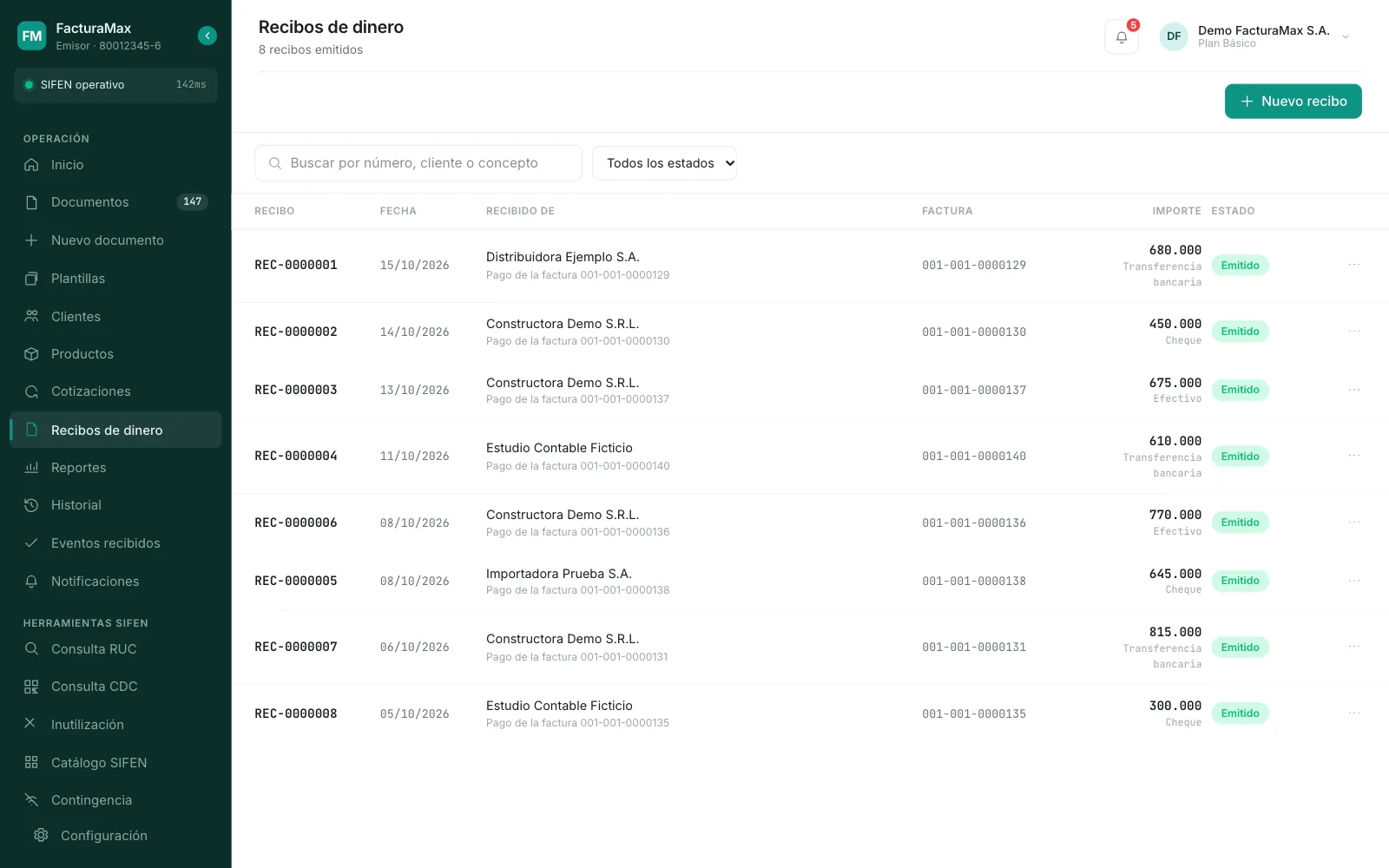Screen dimensions: 1389x868
Task: Click Importadora Prueba S.A. client name
Action: coord(559,574)
